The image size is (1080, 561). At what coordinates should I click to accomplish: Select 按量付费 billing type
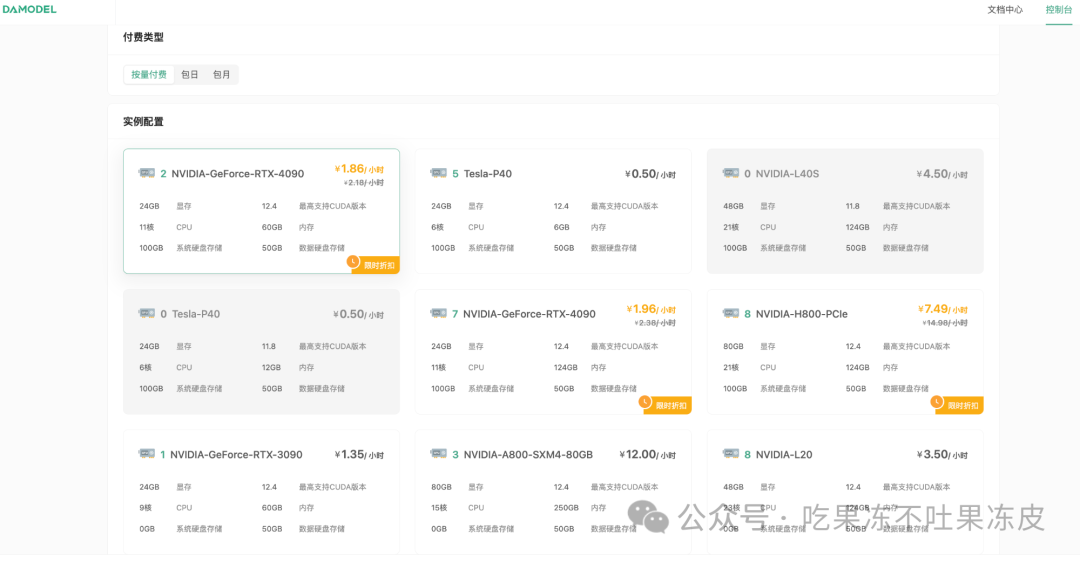(x=149, y=74)
